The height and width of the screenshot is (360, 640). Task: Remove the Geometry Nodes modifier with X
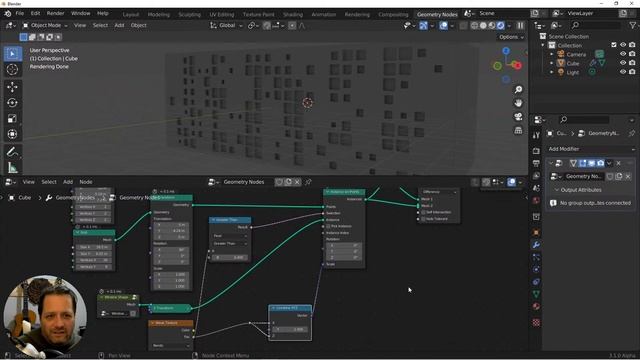tap(619, 163)
